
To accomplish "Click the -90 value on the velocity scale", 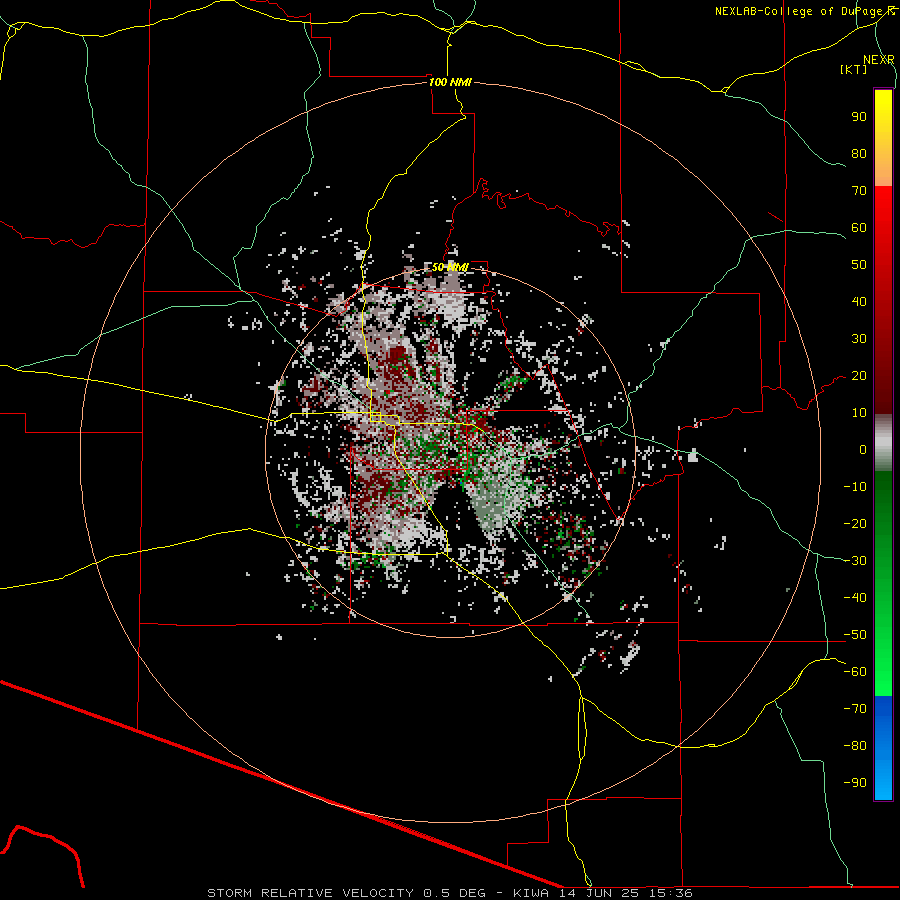I will (855, 783).
